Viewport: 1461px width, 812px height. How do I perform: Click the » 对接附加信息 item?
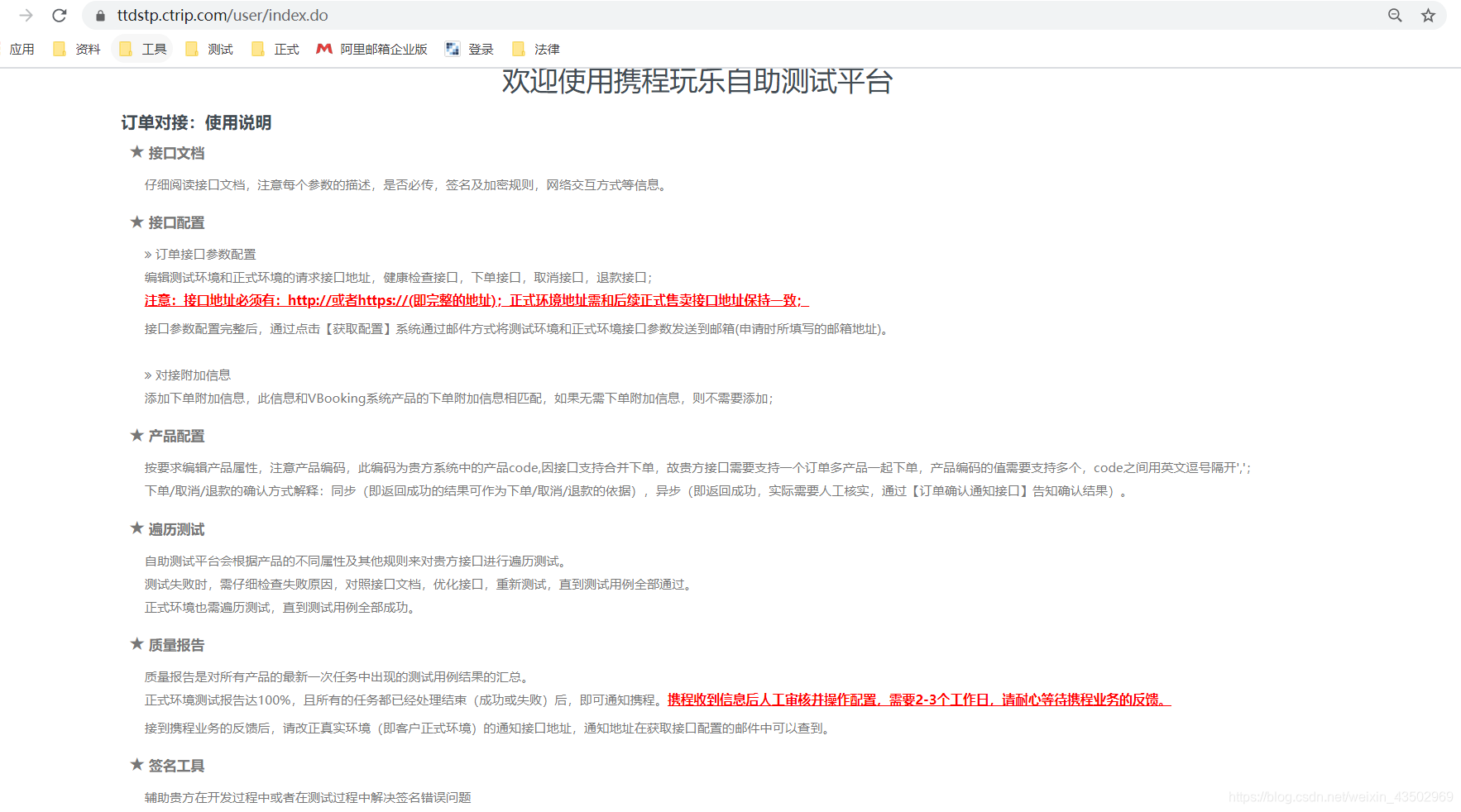coord(188,375)
